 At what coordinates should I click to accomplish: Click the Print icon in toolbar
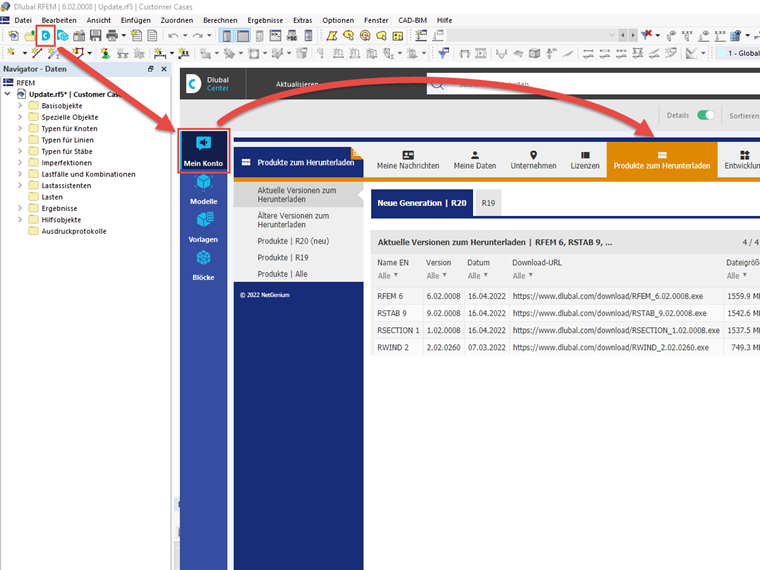(x=112, y=35)
